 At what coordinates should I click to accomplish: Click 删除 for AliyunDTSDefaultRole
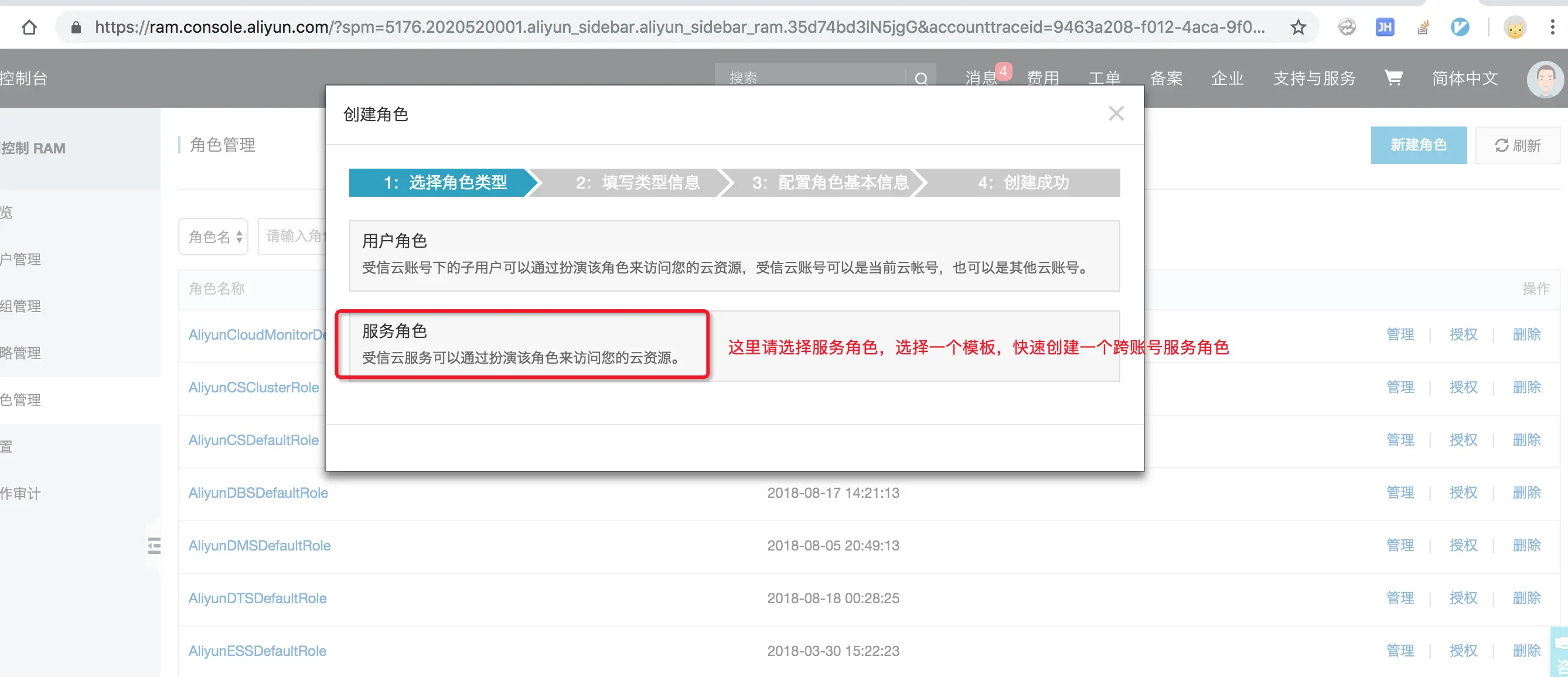(x=1526, y=598)
